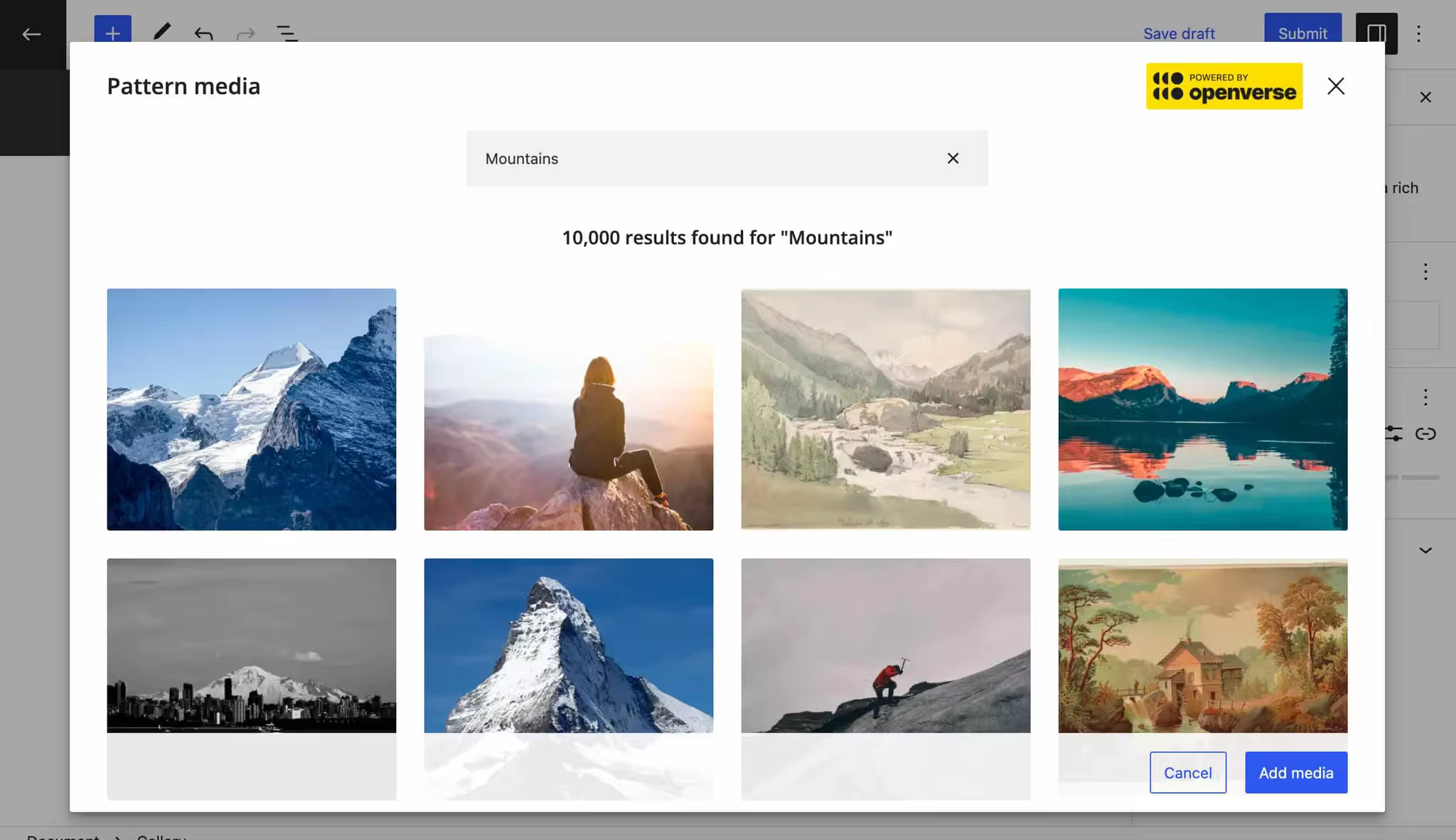This screenshot has height=840, width=1456.
Task: Select the red mountains lake reflection photo
Action: pyautogui.click(x=1202, y=409)
